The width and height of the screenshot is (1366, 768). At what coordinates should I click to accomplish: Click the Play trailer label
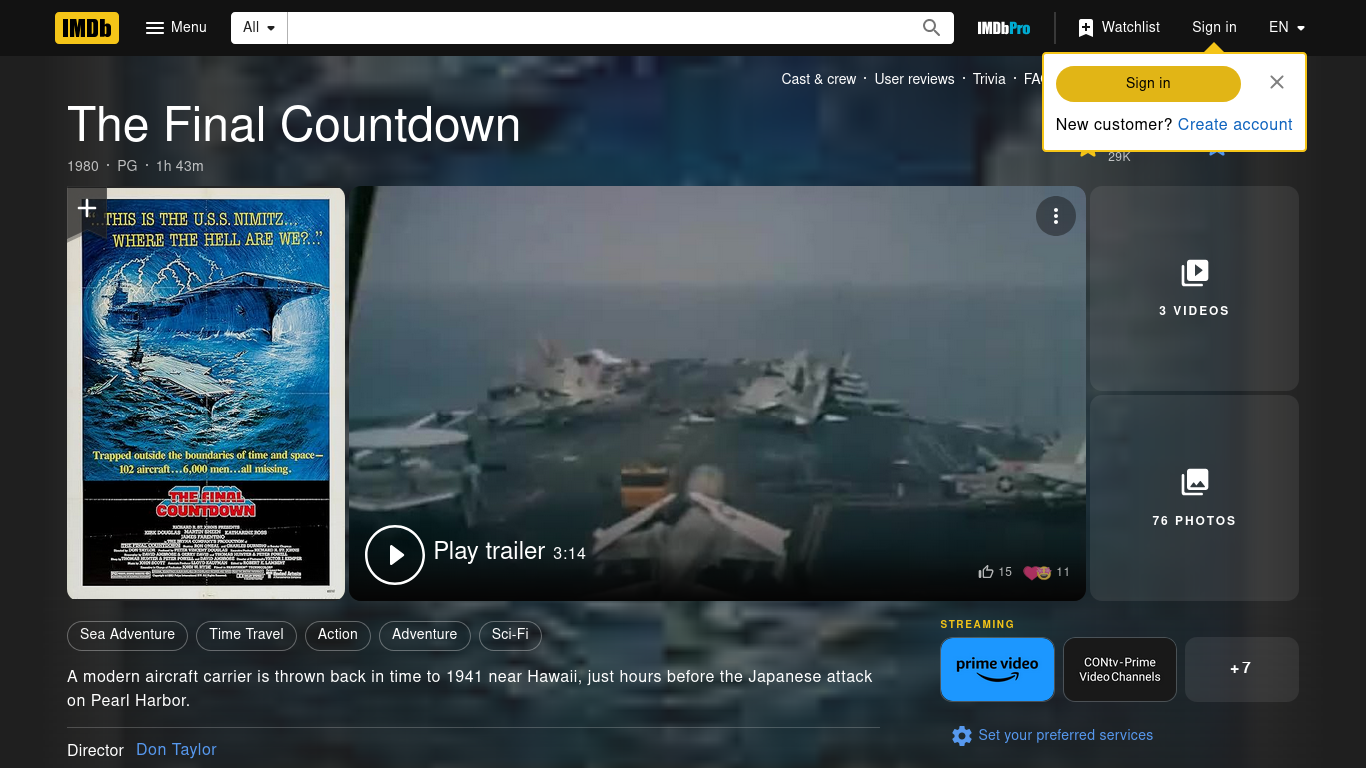click(489, 552)
